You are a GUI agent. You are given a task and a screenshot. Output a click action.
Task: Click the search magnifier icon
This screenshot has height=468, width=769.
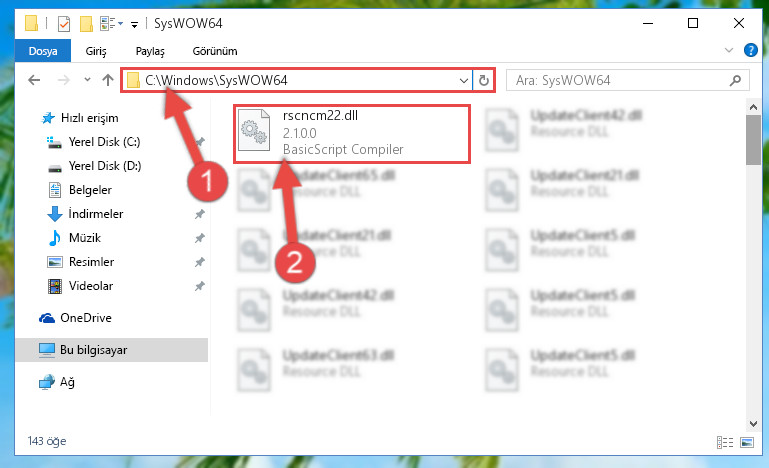(x=735, y=80)
